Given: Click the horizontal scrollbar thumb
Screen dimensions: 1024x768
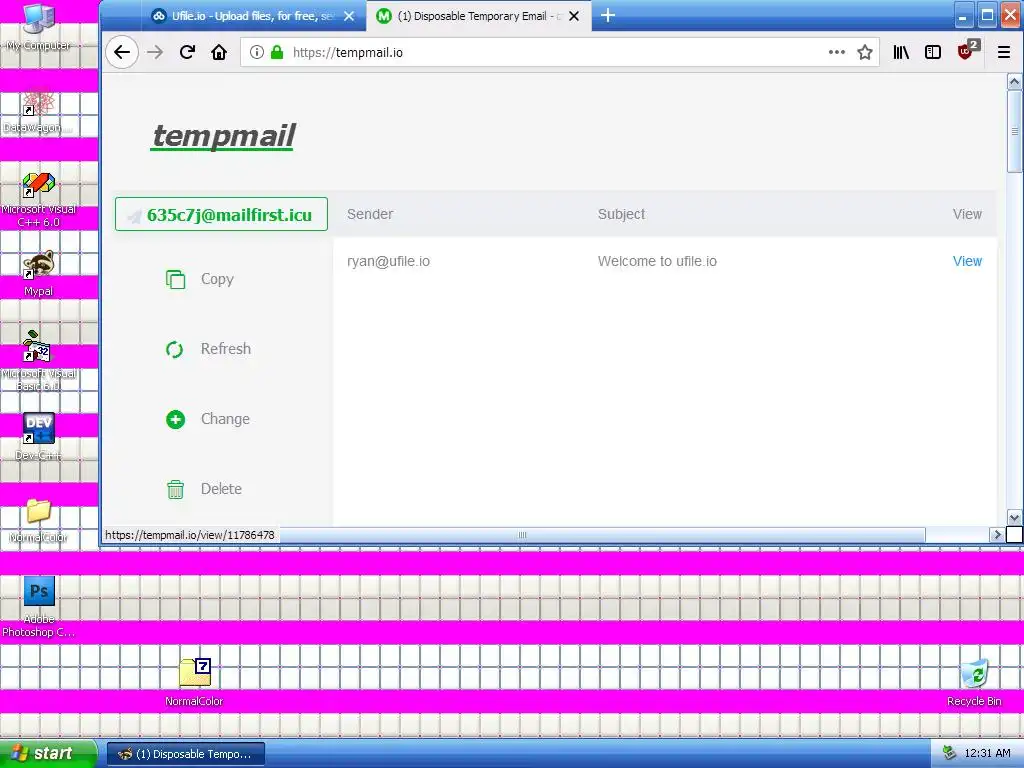Looking at the screenshot, I should coord(521,535).
